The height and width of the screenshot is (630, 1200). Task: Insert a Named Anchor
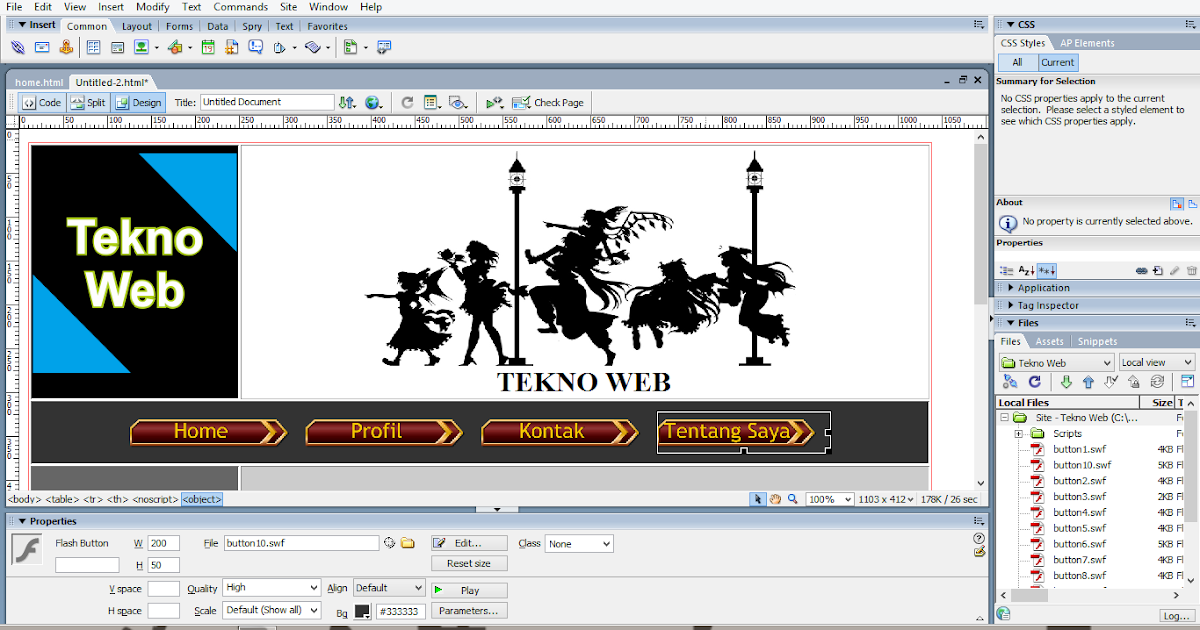66,47
